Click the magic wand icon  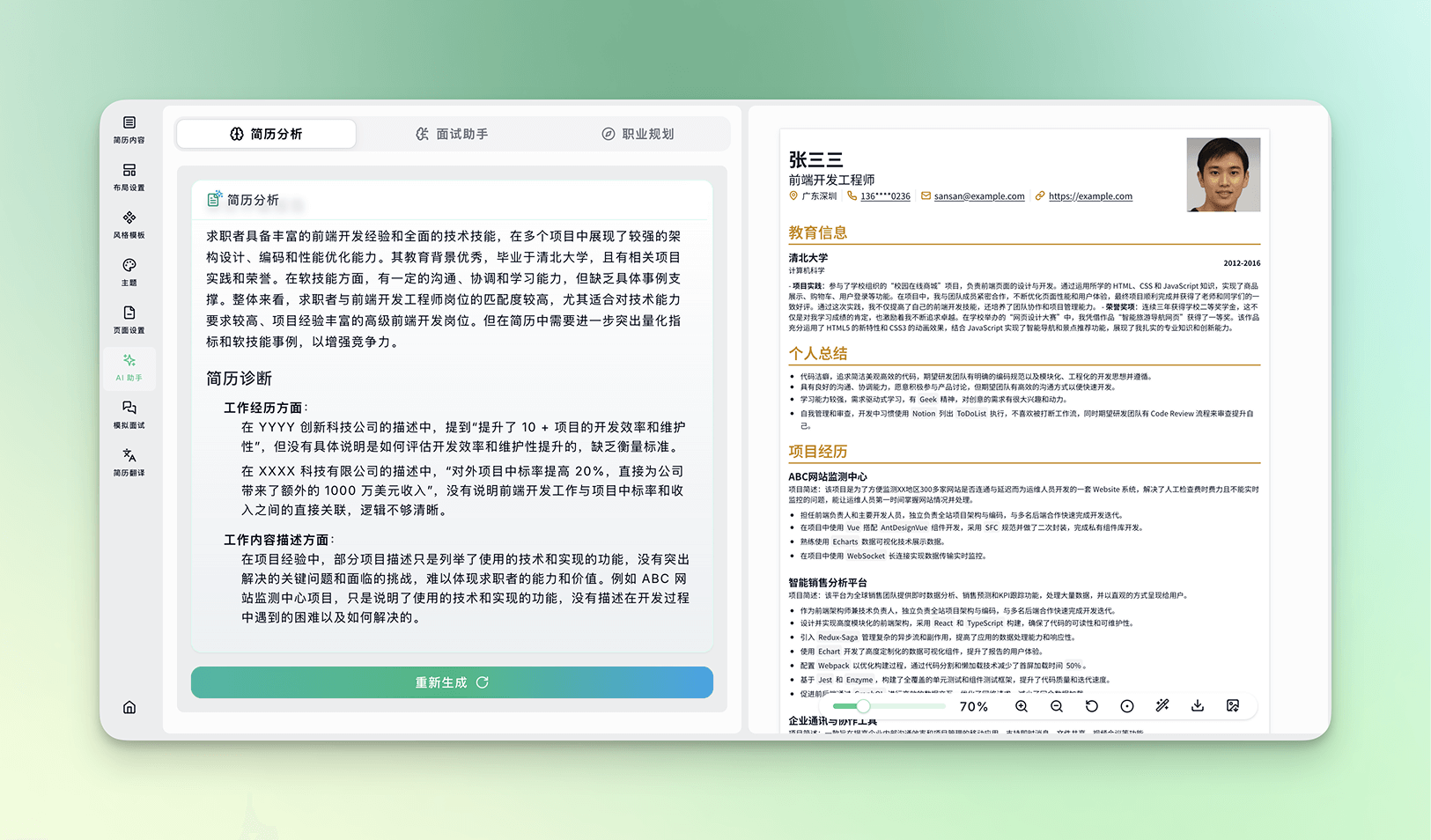pos(1162,706)
